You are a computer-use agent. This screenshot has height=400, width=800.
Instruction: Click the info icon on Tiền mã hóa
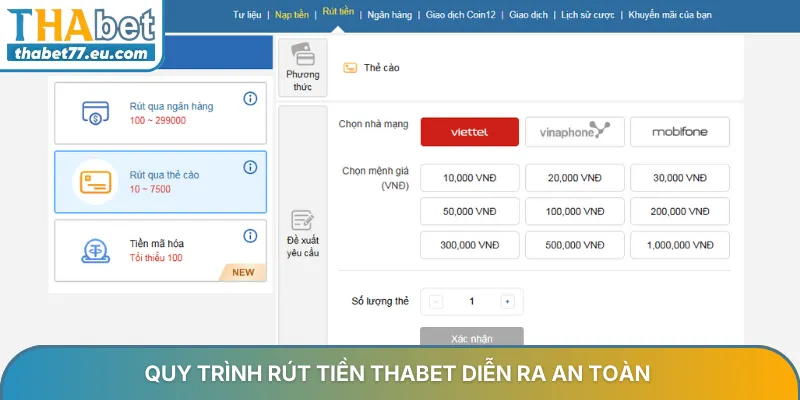click(x=250, y=235)
